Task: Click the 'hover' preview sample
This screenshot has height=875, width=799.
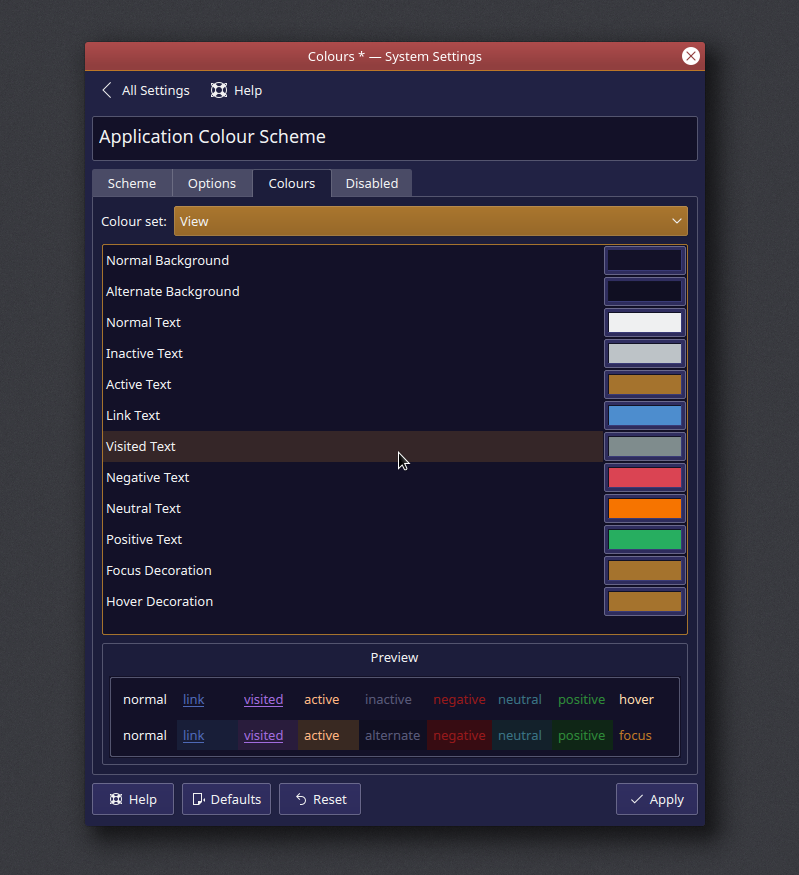Action: click(x=636, y=699)
